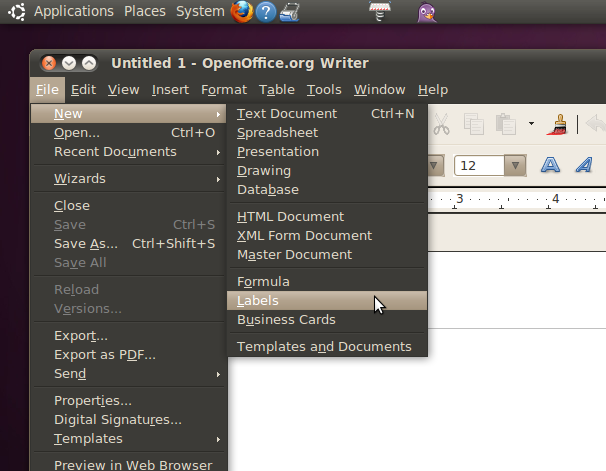Click the blue printer icon in the top panel
This screenshot has height=471, width=606.
289,12
